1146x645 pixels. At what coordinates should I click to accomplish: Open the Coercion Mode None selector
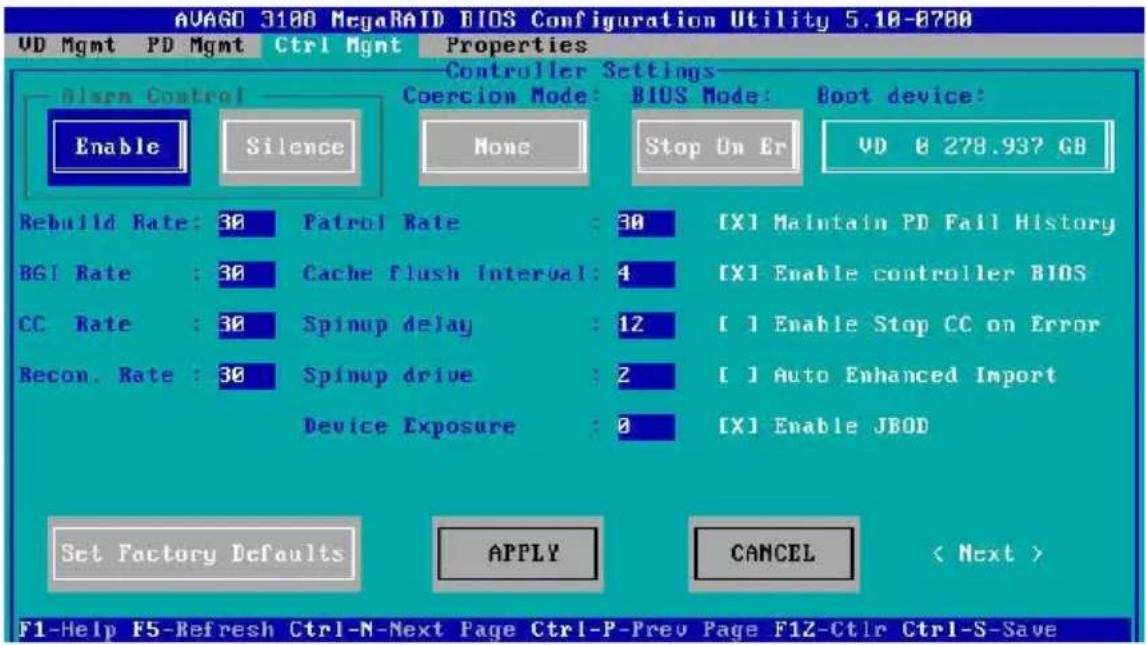pos(504,147)
